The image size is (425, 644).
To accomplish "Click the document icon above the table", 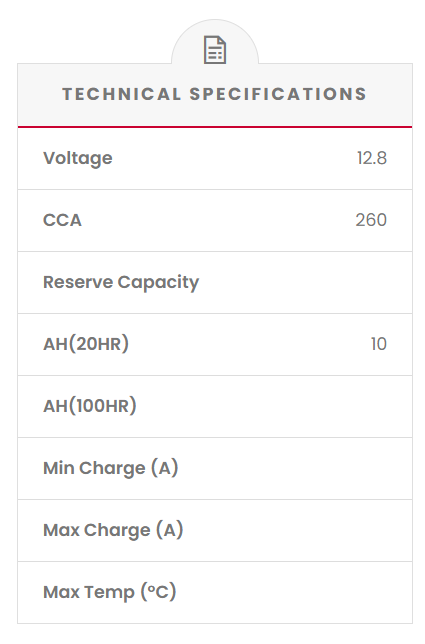I will click(x=215, y=50).
